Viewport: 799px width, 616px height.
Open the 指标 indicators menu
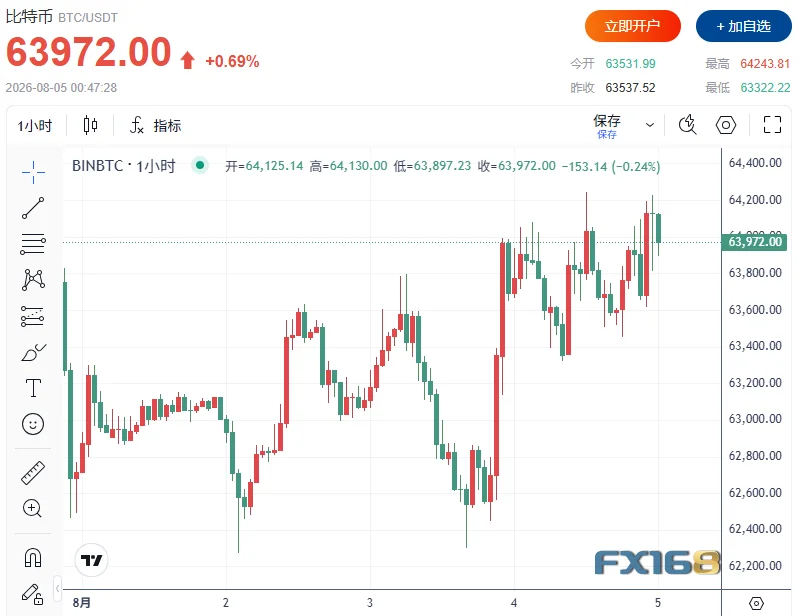click(x=156, y=125)
